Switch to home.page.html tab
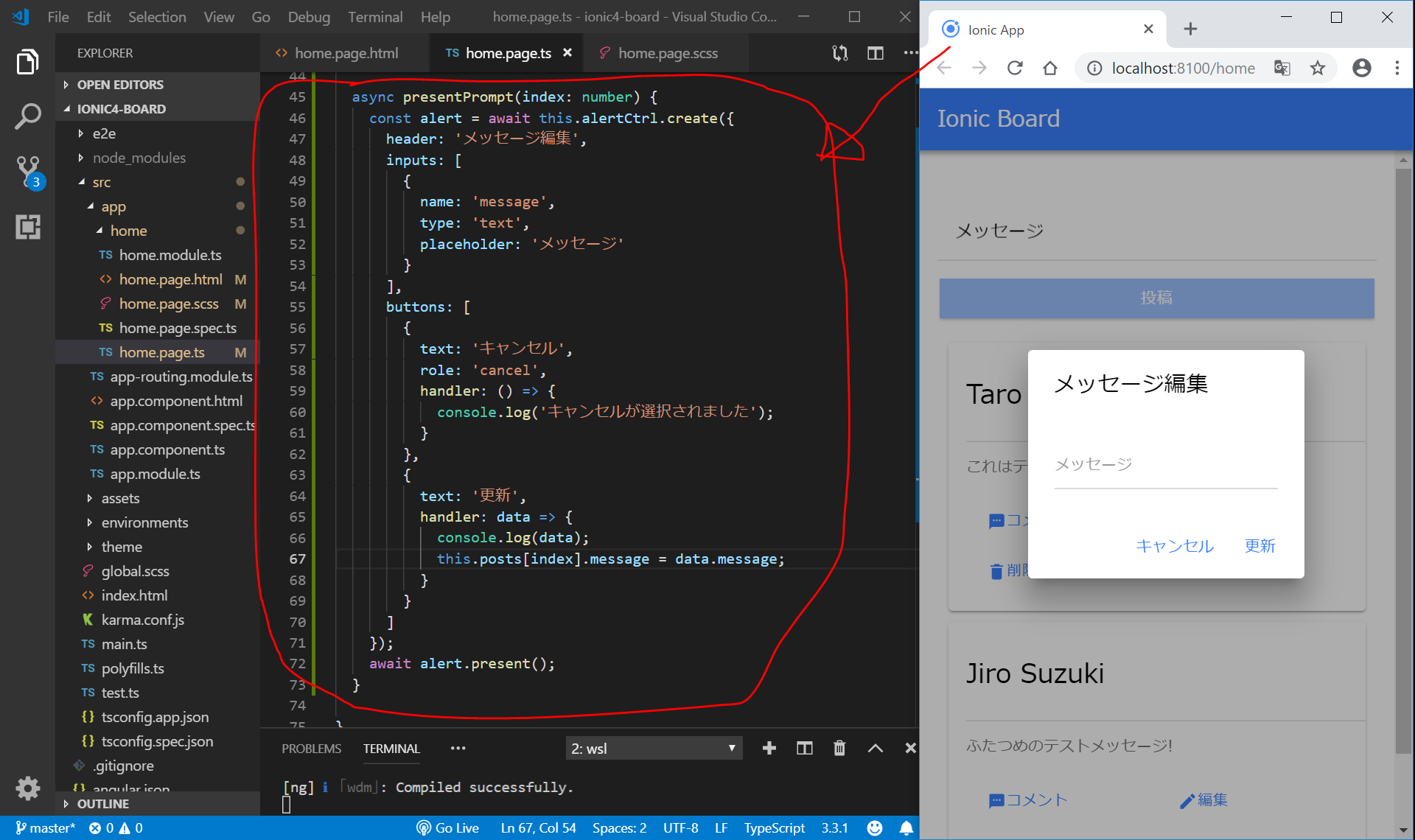 pyautogui.click(x=346, y=53)
